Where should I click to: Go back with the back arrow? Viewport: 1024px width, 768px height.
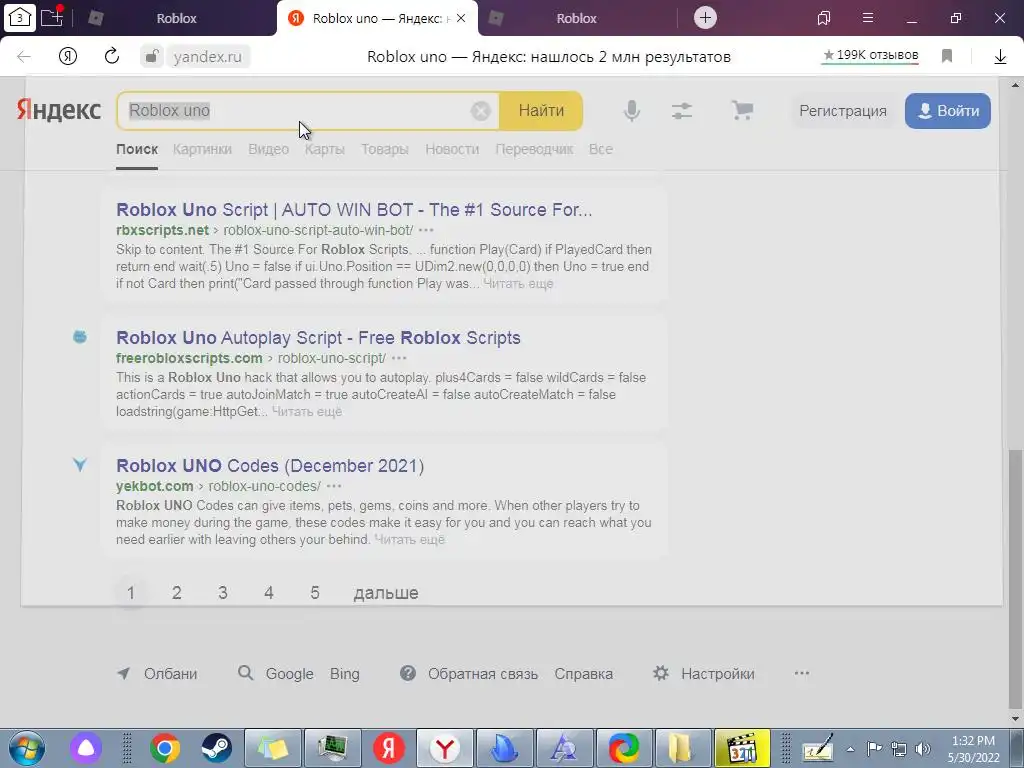tap(24, 57)
